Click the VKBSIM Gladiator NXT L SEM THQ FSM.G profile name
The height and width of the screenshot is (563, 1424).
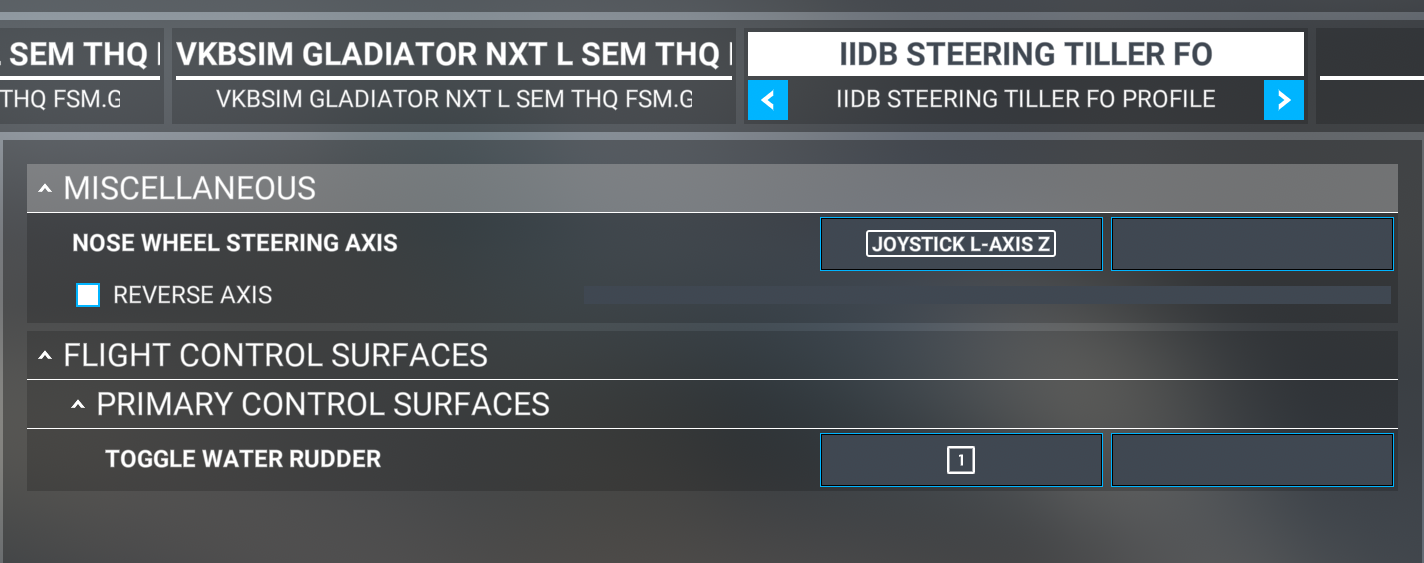(x=454, y=100)
